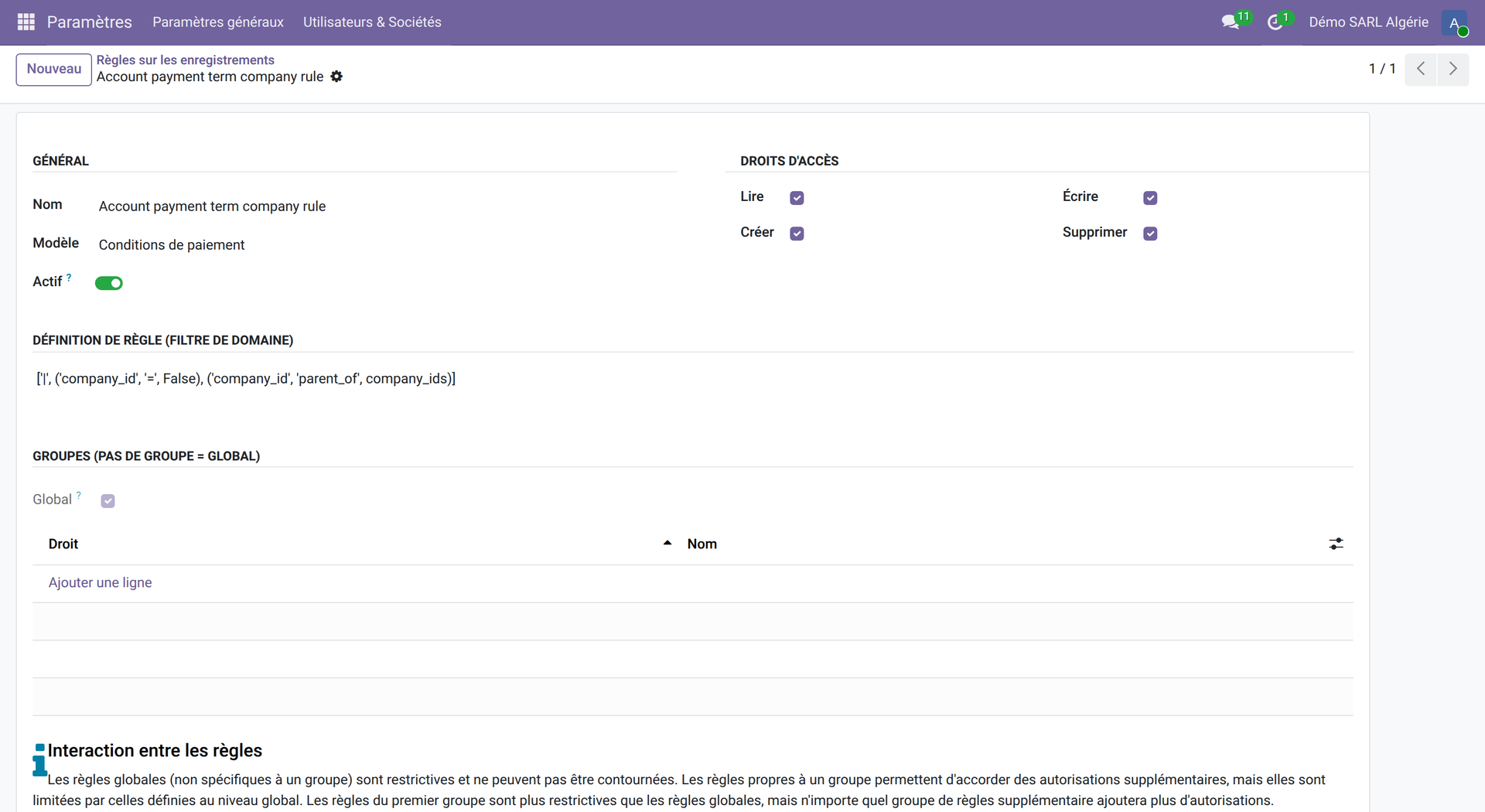Click the help mark next to Global
Screen dimensions: 1485x812
[x=79, y=495]
